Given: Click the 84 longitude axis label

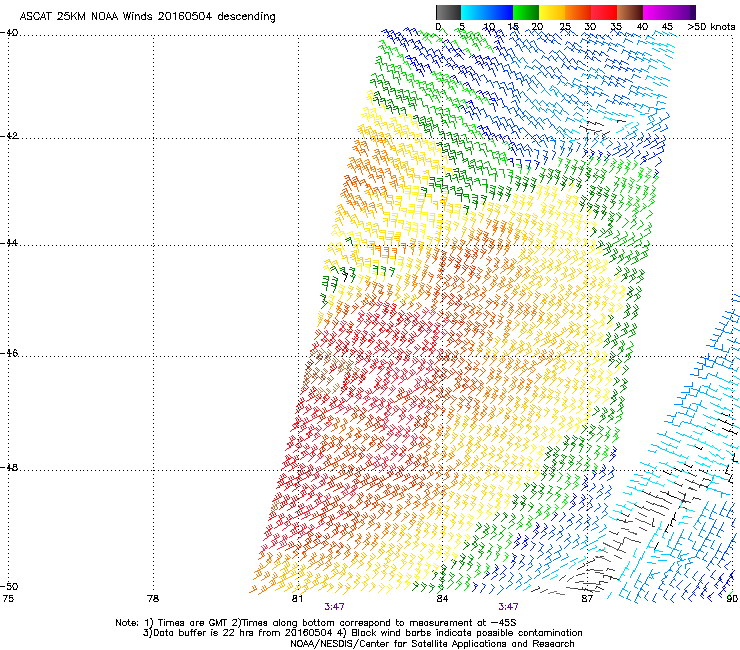Looking at the screenshot, I should pos(442,599).
